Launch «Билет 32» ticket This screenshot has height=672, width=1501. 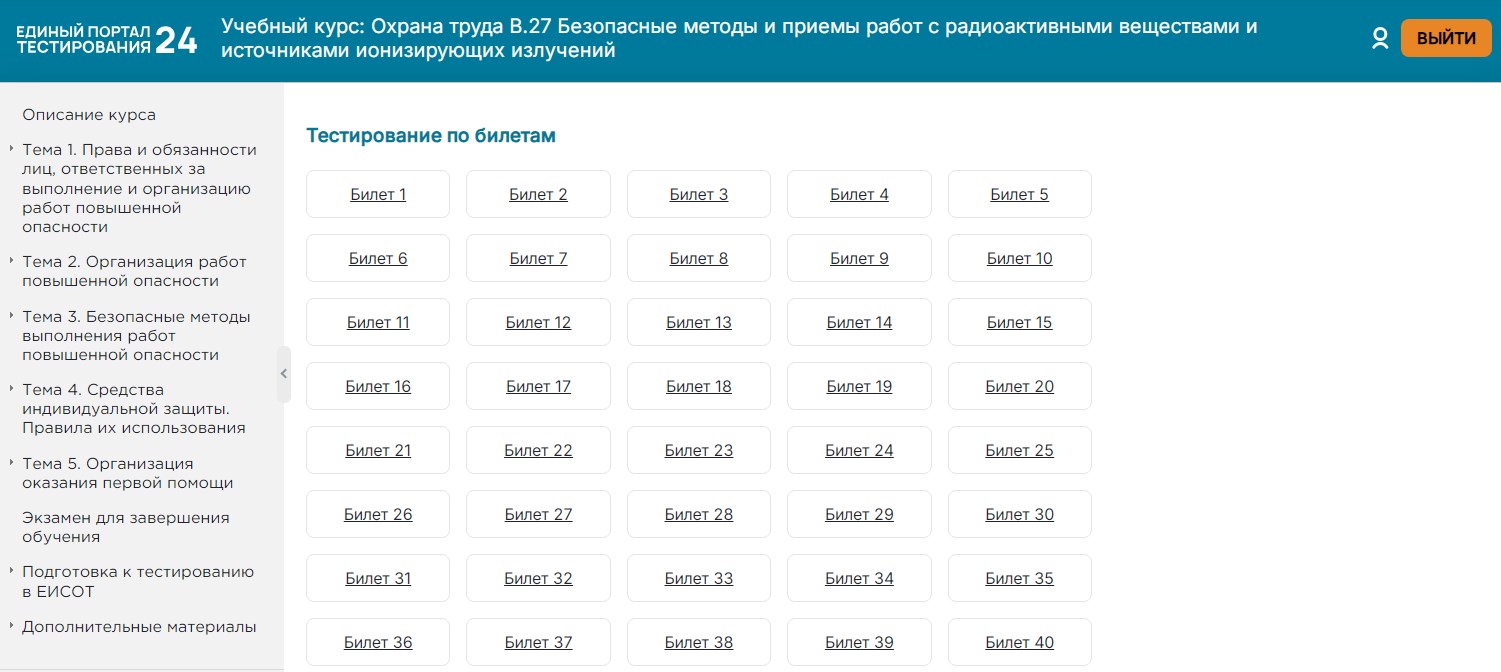pyautogui.click(x=538, y=579)
